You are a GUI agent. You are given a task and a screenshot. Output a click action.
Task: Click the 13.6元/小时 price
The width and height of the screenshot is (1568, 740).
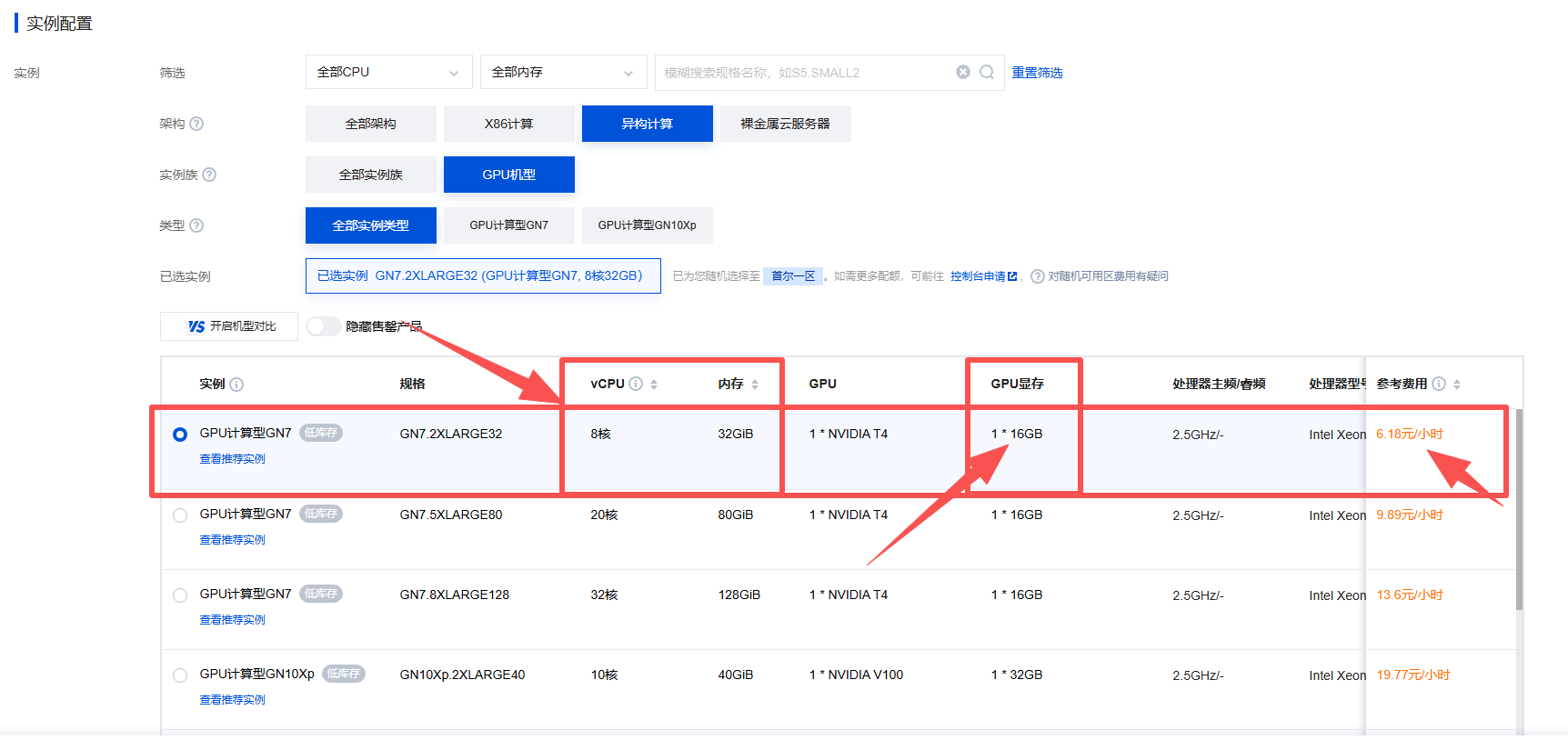pos(1410,595)
